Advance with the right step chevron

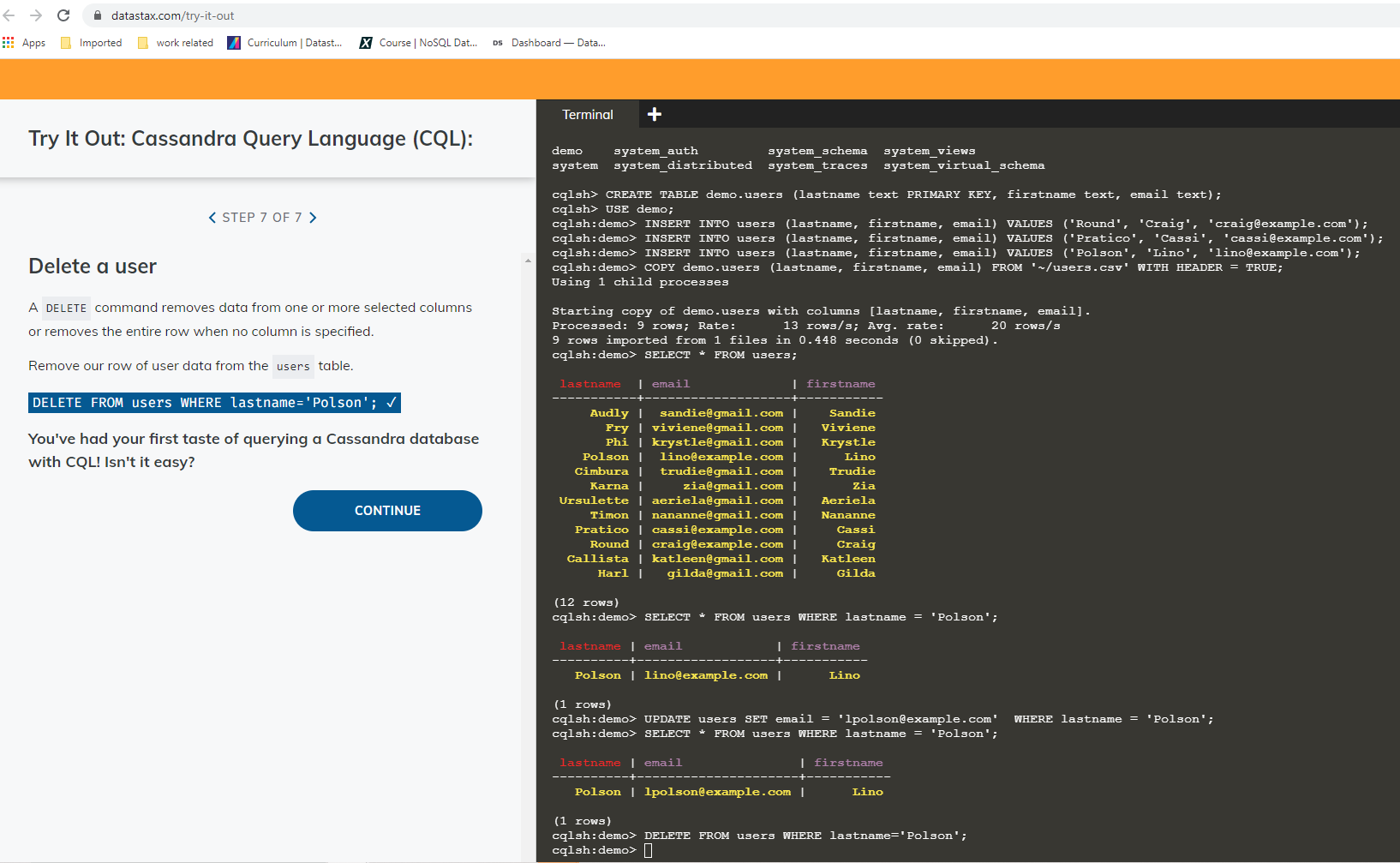pos(313,217)
